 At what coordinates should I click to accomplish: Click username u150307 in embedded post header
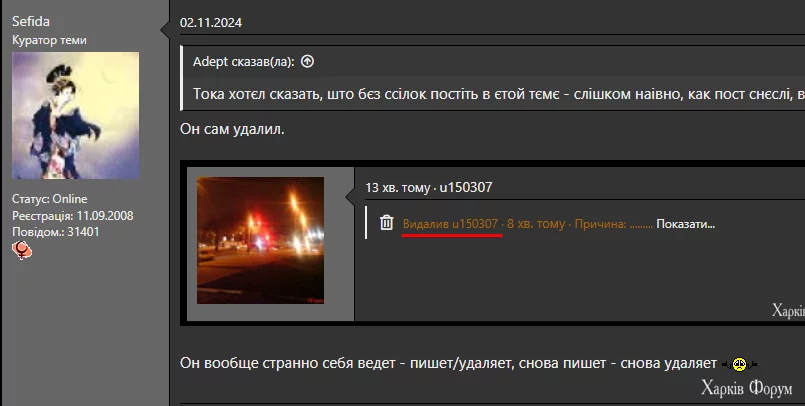466,187
